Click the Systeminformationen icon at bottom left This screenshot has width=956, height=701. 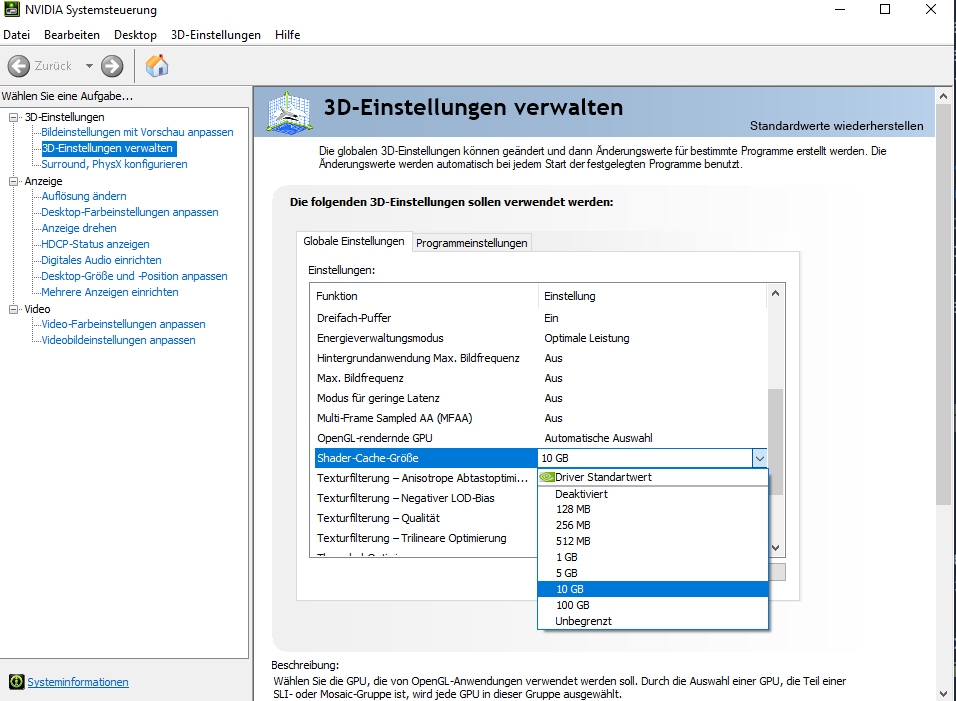coord(16,682)
